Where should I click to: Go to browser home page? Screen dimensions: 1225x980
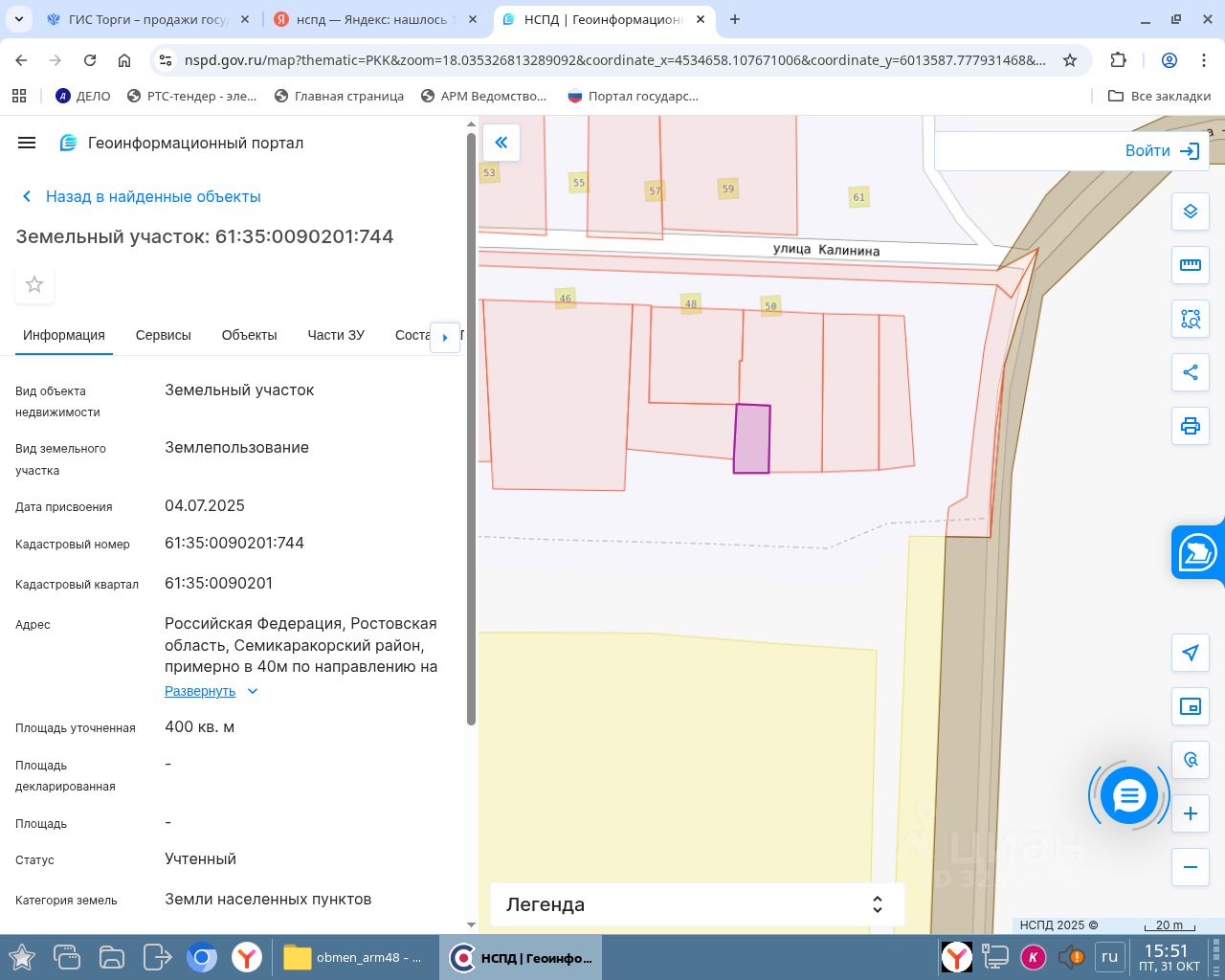[x=124, y=60]
